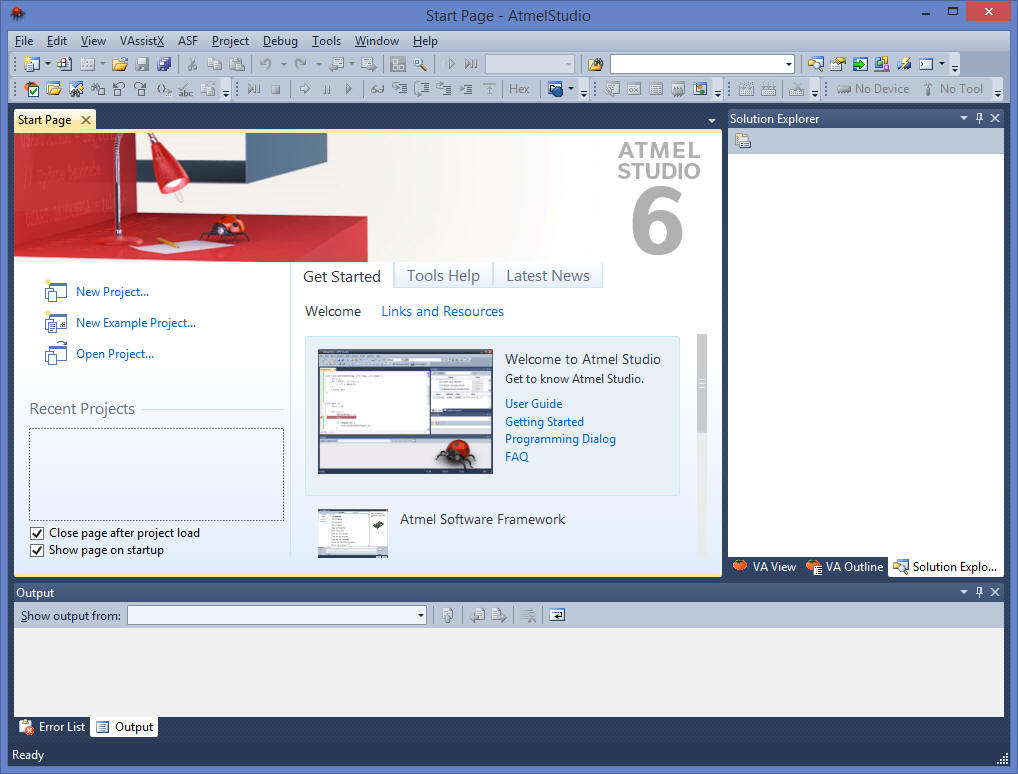
Task: Open the Debug menu
Action: tap(280, 41)
